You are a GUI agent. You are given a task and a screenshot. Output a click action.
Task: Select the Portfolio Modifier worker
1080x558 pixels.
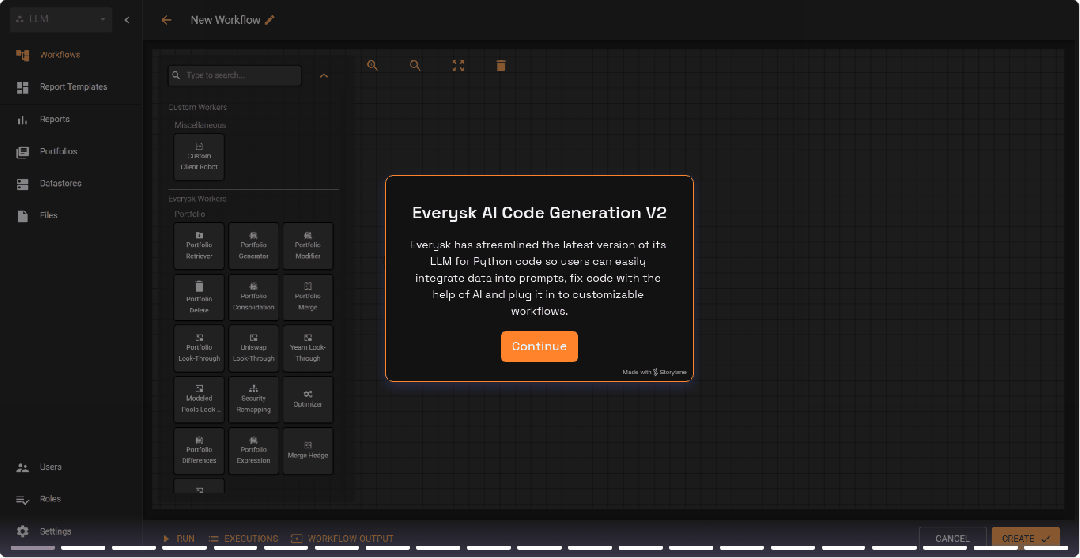pos(308,246)
